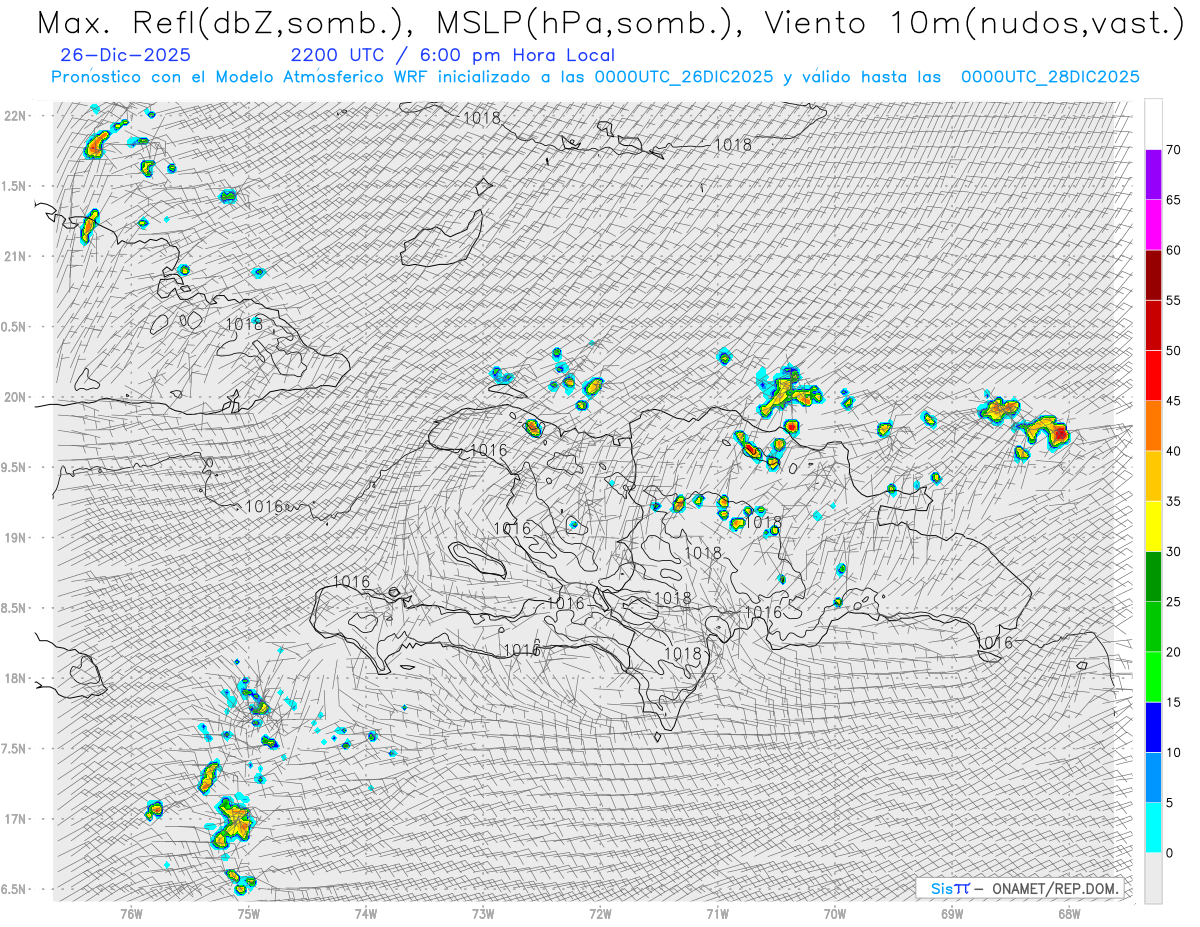Click the latitude axis label 19N
This screenshot has width=1200, height=927.
[x=17, y=538]
